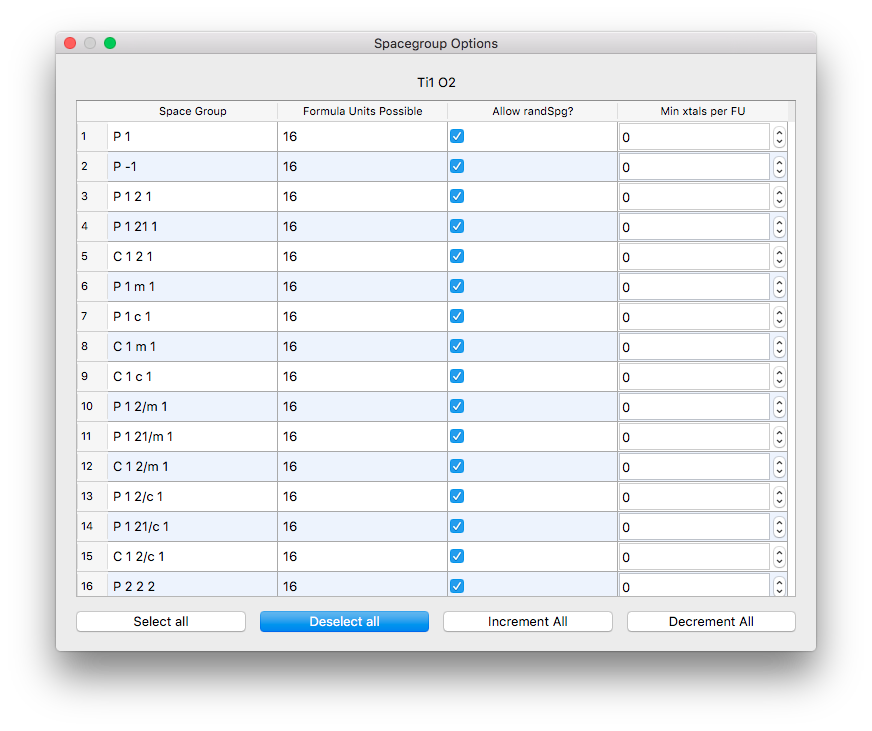The image size is (872, 731).
Task: Focus Min xtals field for C 1 2/c 1
Action: click(695, 557)
